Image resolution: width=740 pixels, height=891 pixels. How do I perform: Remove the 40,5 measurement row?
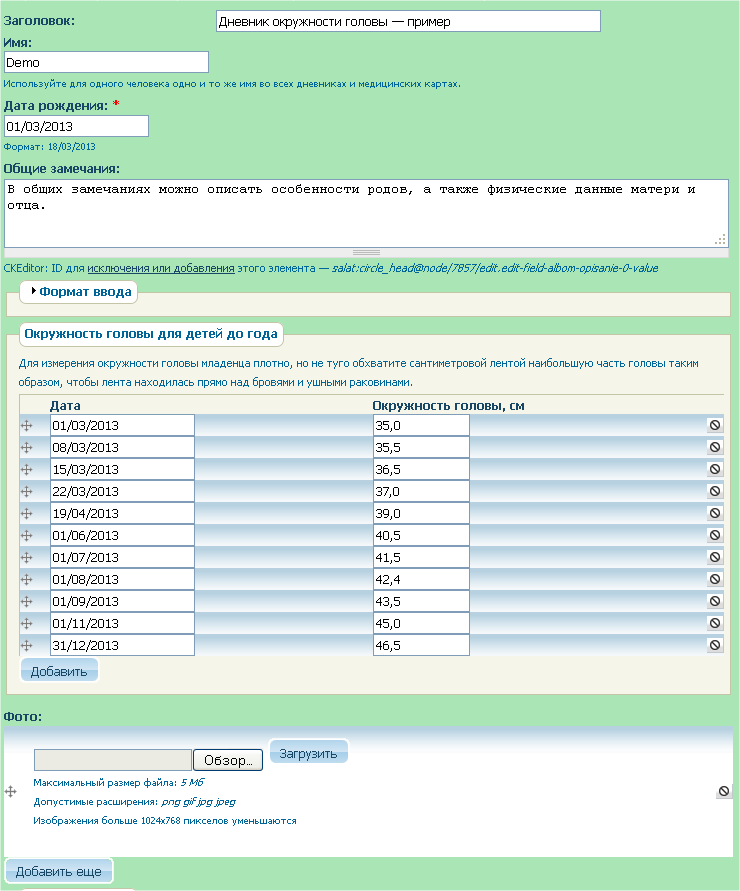point(715,535)
